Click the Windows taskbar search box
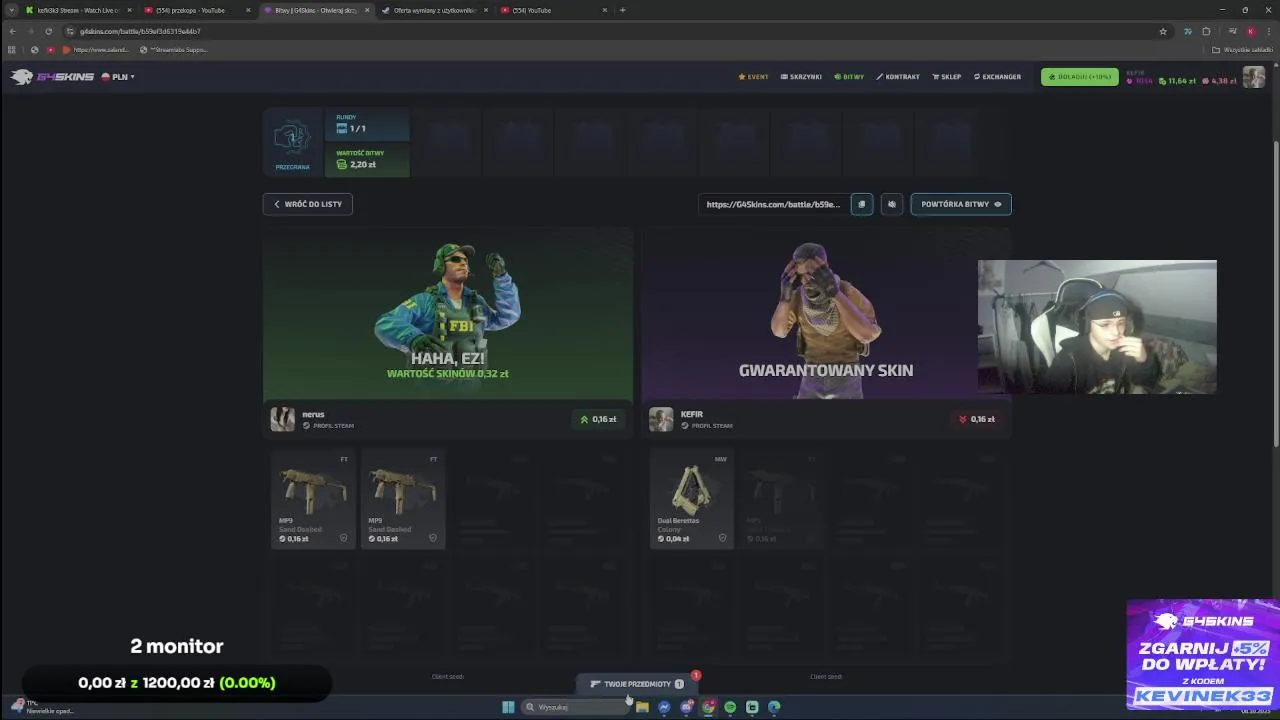1280x720 pixels. pos(575,707)
